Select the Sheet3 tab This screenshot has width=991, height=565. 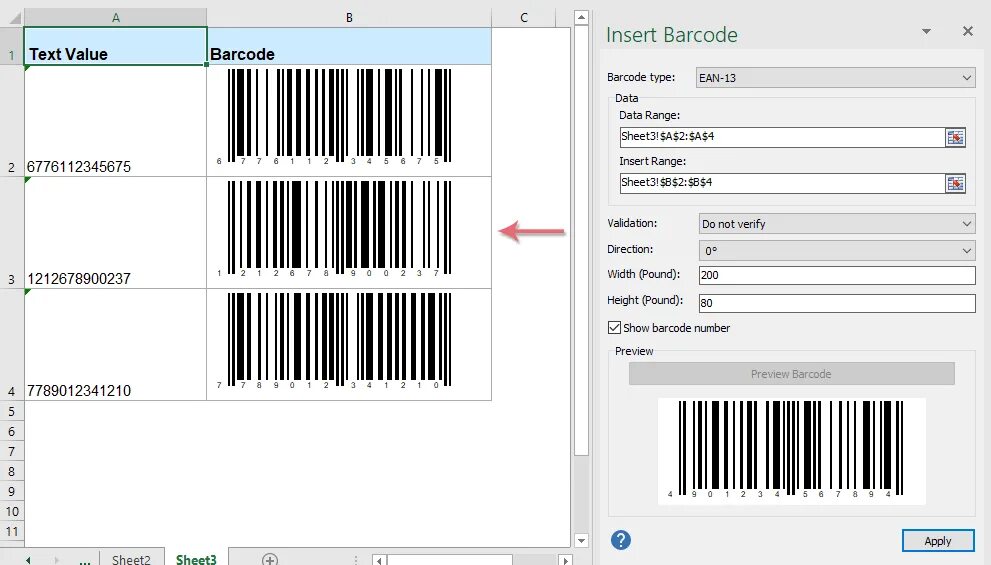pos(196,559)
